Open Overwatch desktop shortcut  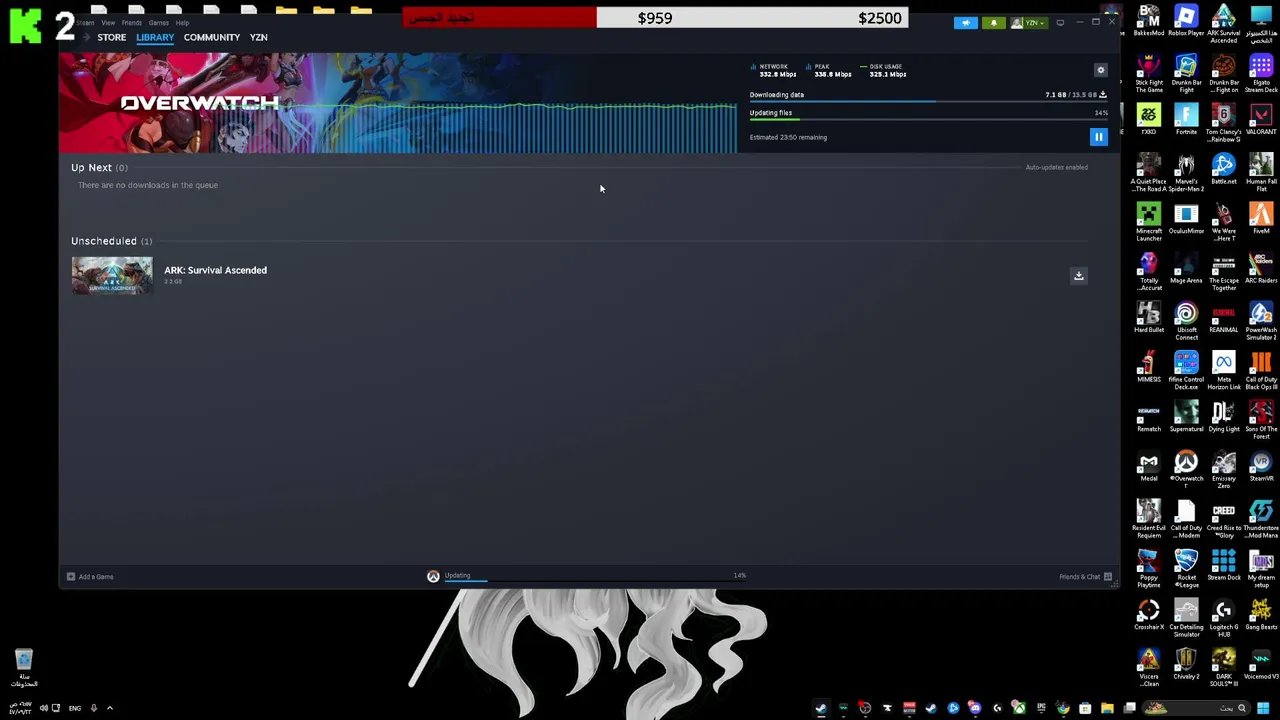coord(1186,469)
